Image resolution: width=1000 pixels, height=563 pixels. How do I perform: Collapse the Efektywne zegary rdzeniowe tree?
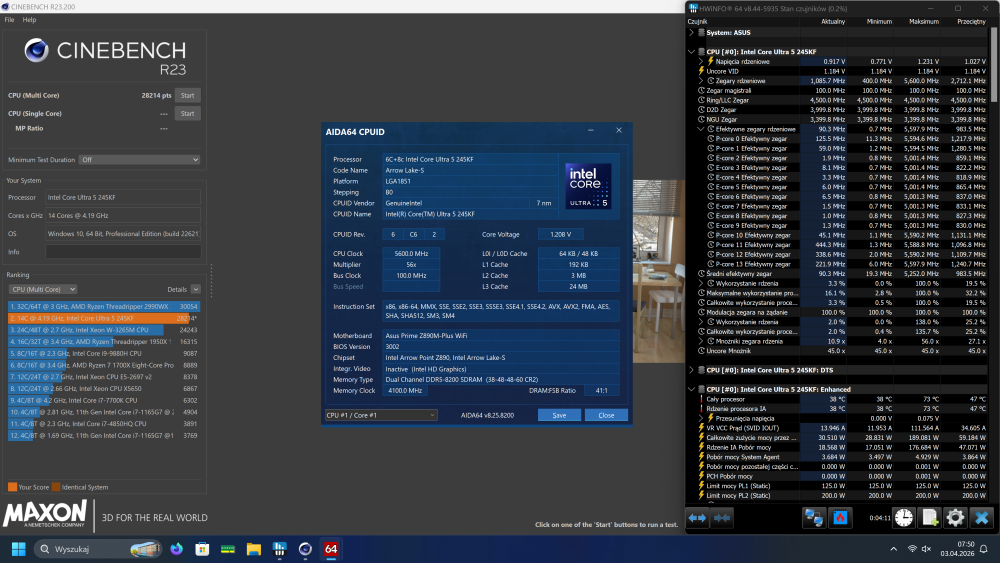pyautogui.click(x=701, y=129)
